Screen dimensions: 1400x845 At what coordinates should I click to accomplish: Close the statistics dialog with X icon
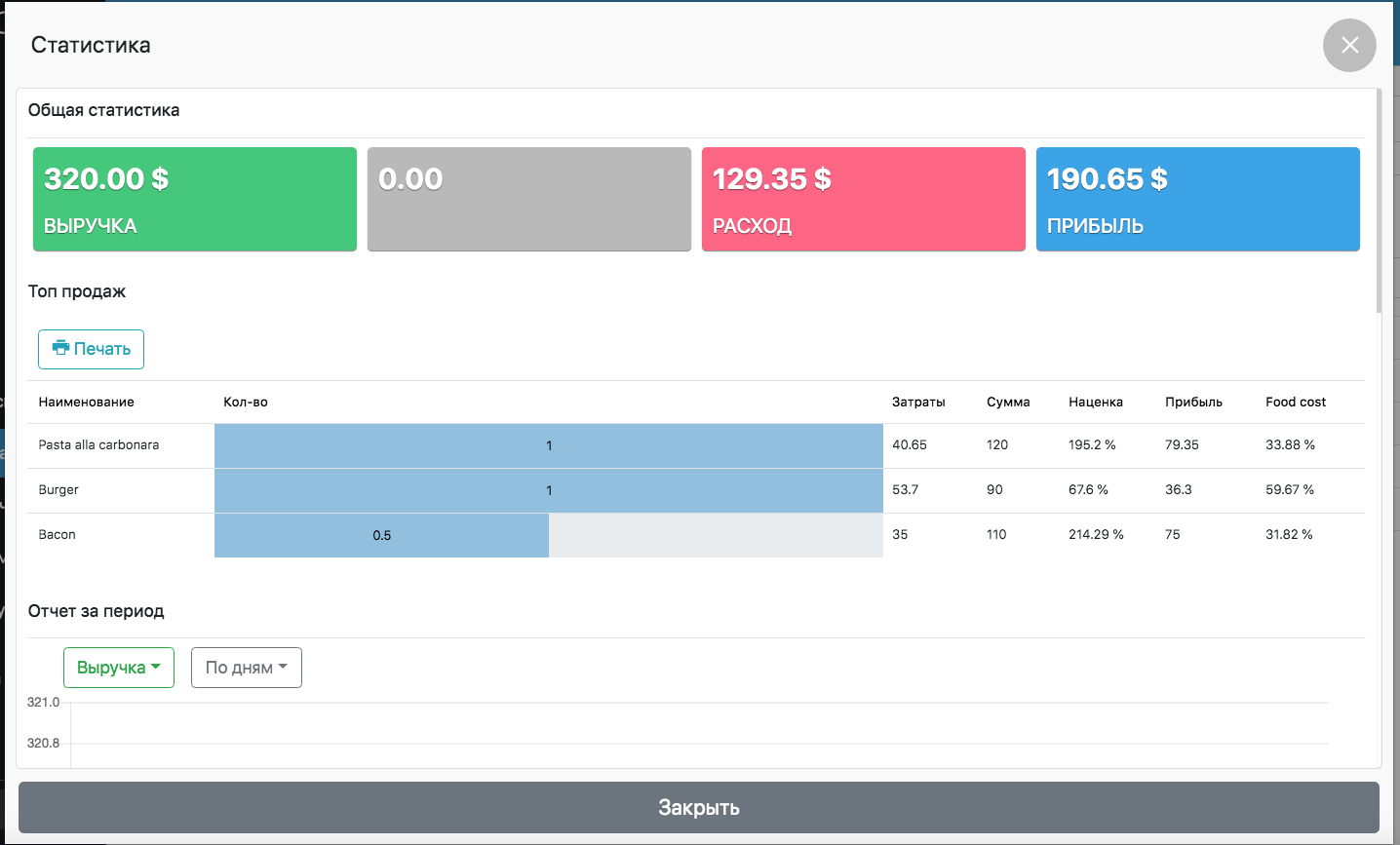click(x=1349, y=45)
